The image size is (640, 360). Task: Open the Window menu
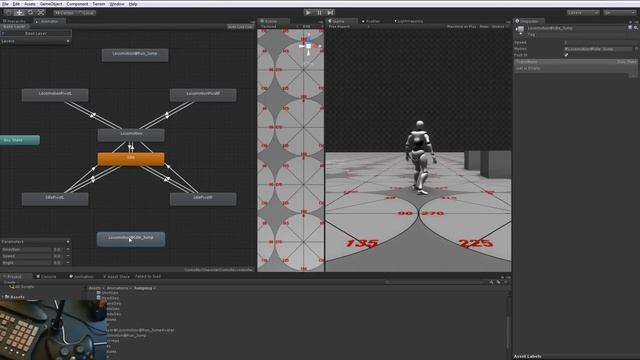point(117,4)
